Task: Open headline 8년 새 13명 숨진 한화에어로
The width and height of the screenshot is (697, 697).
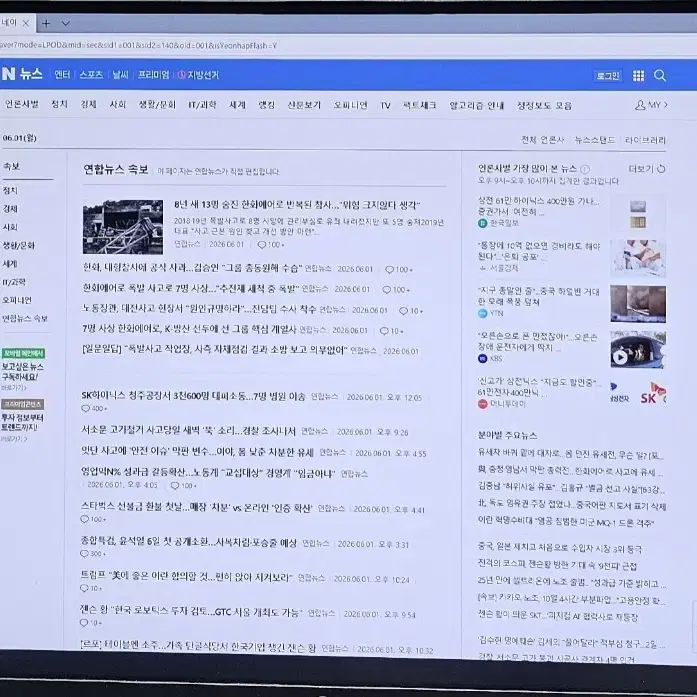Action: 297,205
